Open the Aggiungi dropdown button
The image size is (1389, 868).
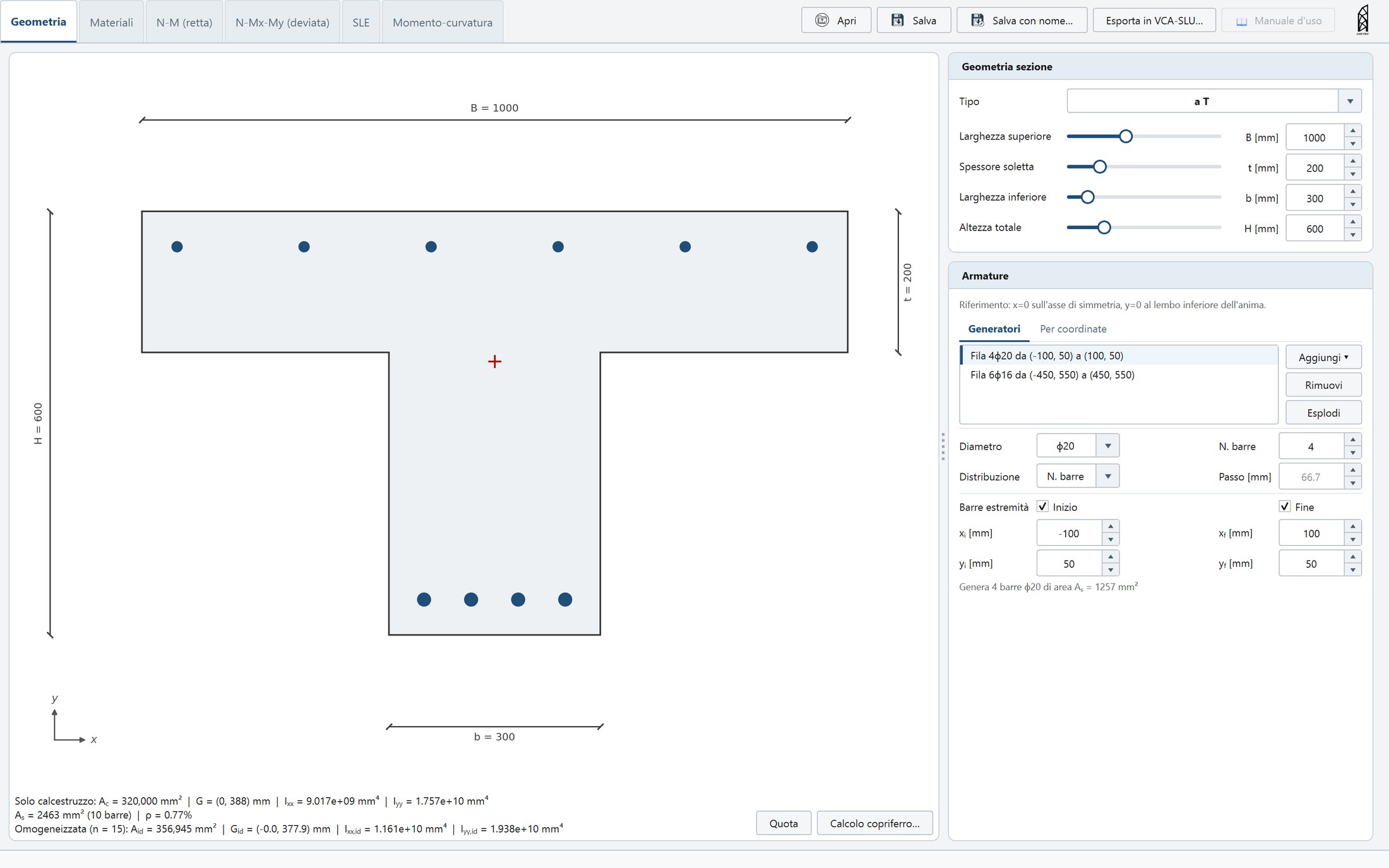coord(1323,357)
